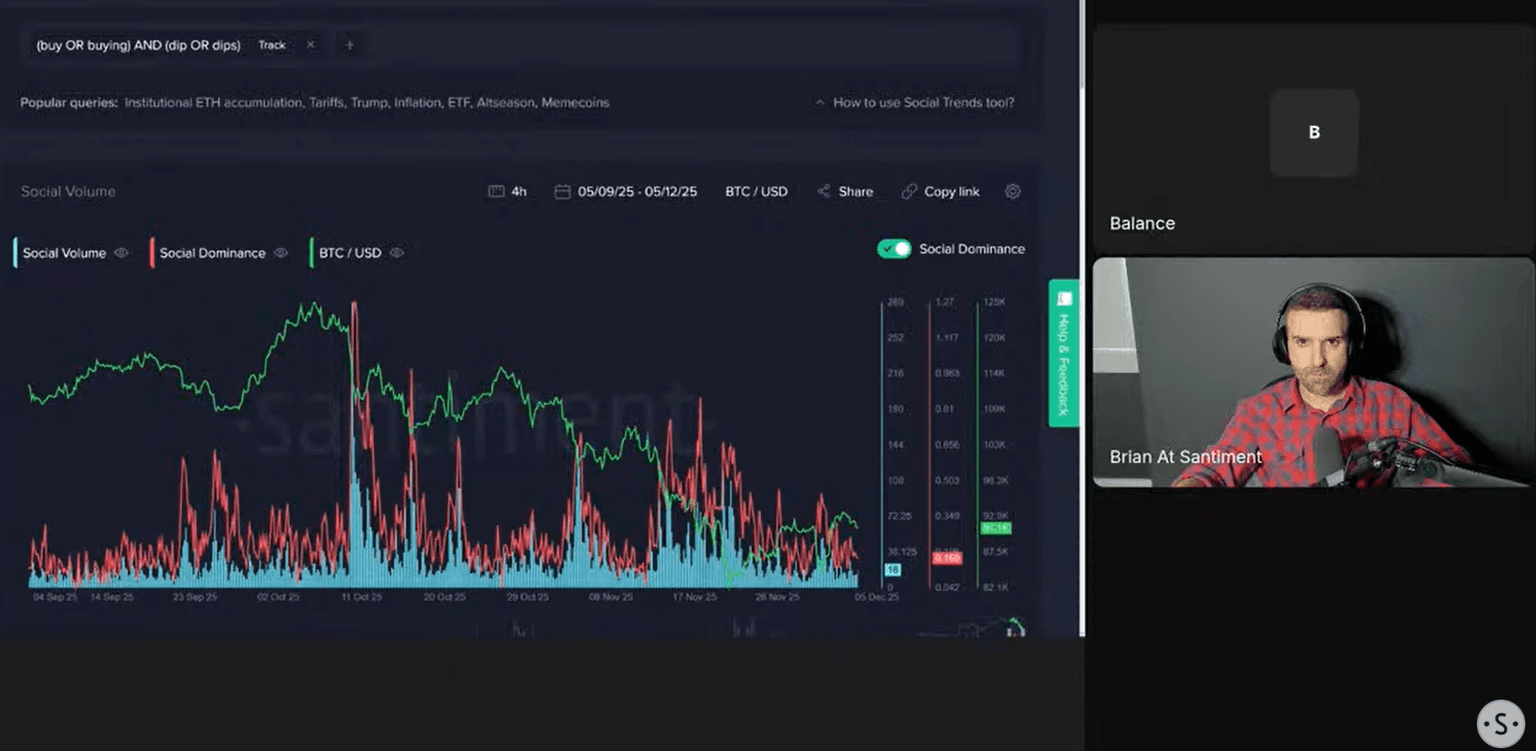1536x751 pixels.
Task: Click the Santiment logo in bottom corner
Action: [x=1500, y=724]
